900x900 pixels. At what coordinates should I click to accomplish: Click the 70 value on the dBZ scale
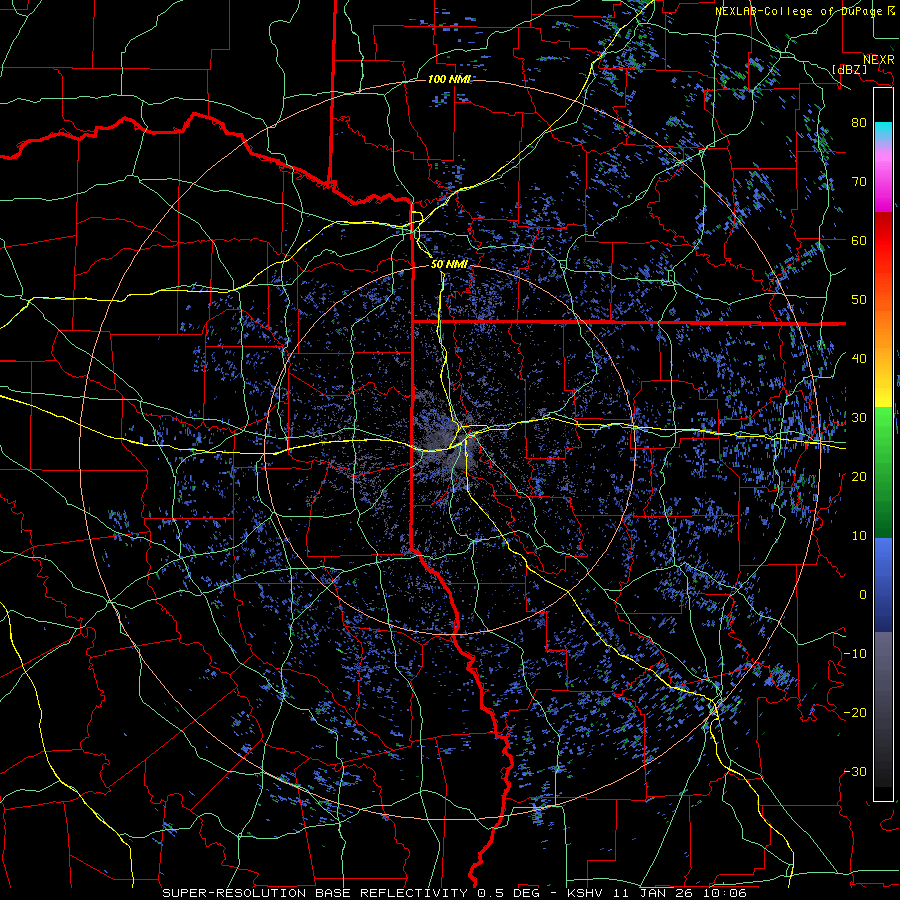tap(859, 181)
